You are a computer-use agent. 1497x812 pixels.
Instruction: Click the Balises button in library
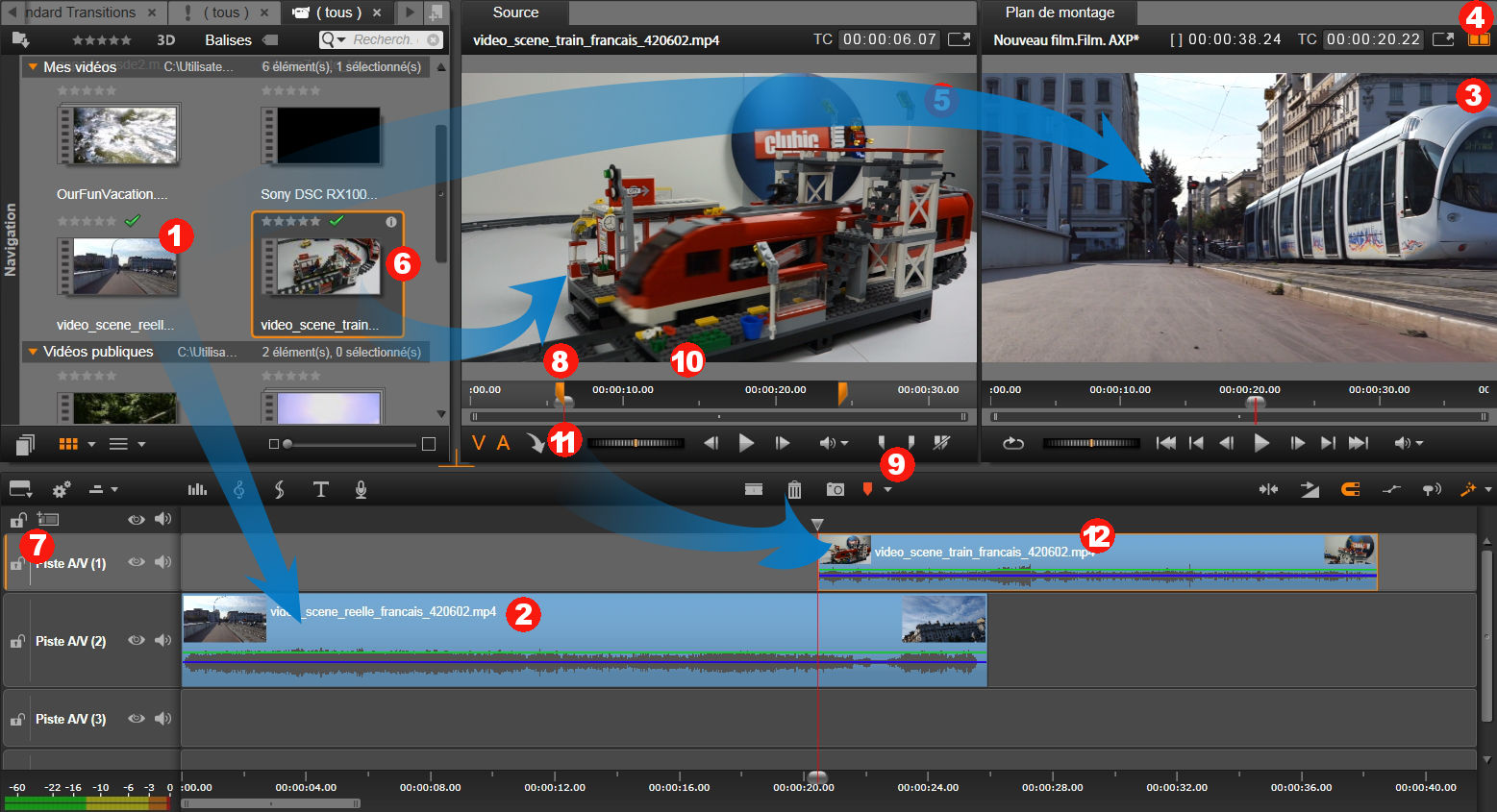point(228,40)
